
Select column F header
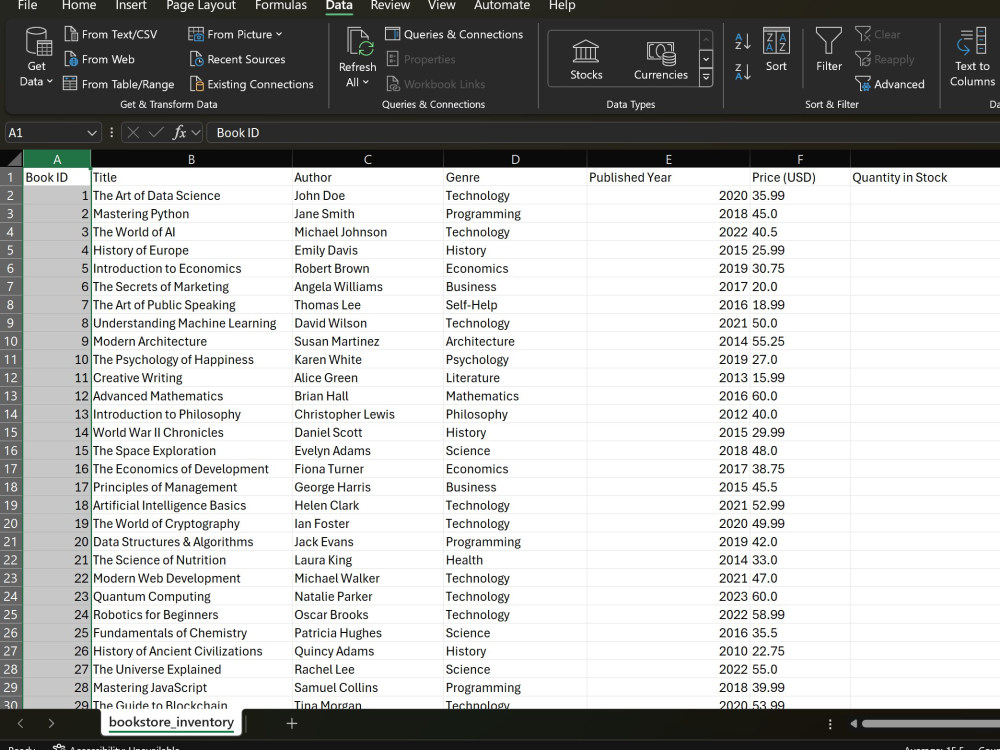click(x=800, y=159)
